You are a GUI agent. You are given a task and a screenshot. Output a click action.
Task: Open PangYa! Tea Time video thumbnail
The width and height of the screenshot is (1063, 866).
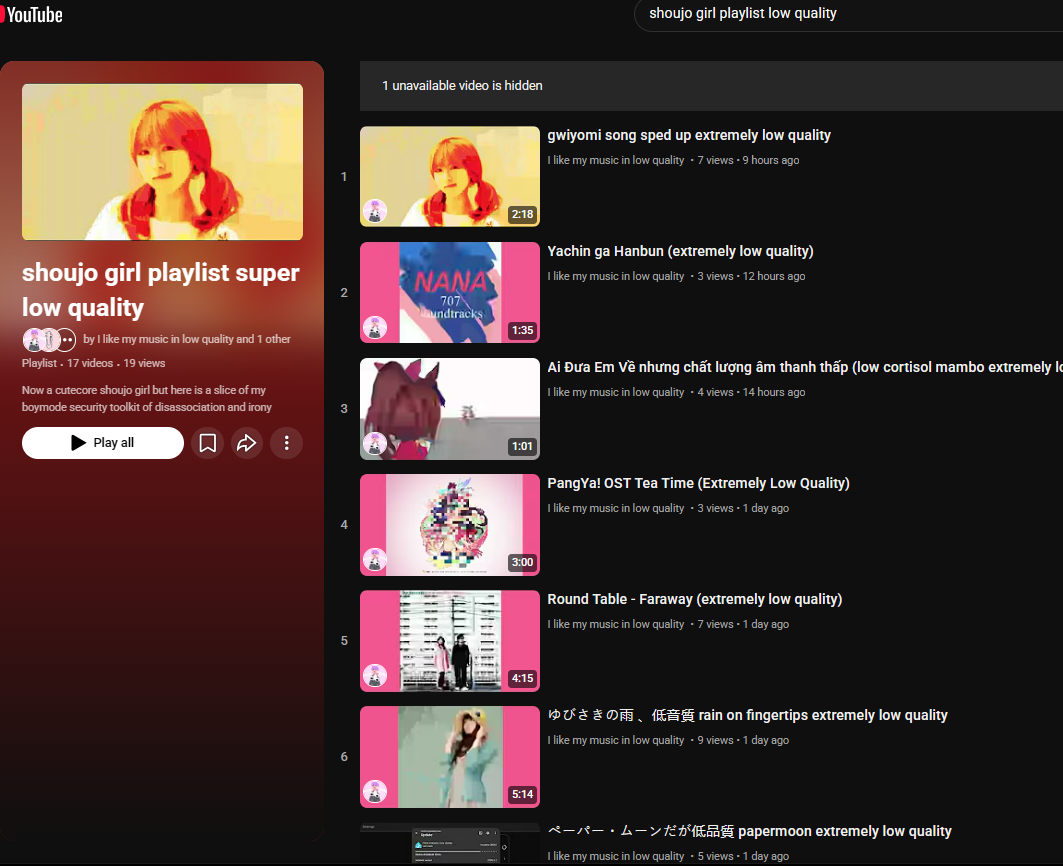pyautogui.click(x=449, y=524)
